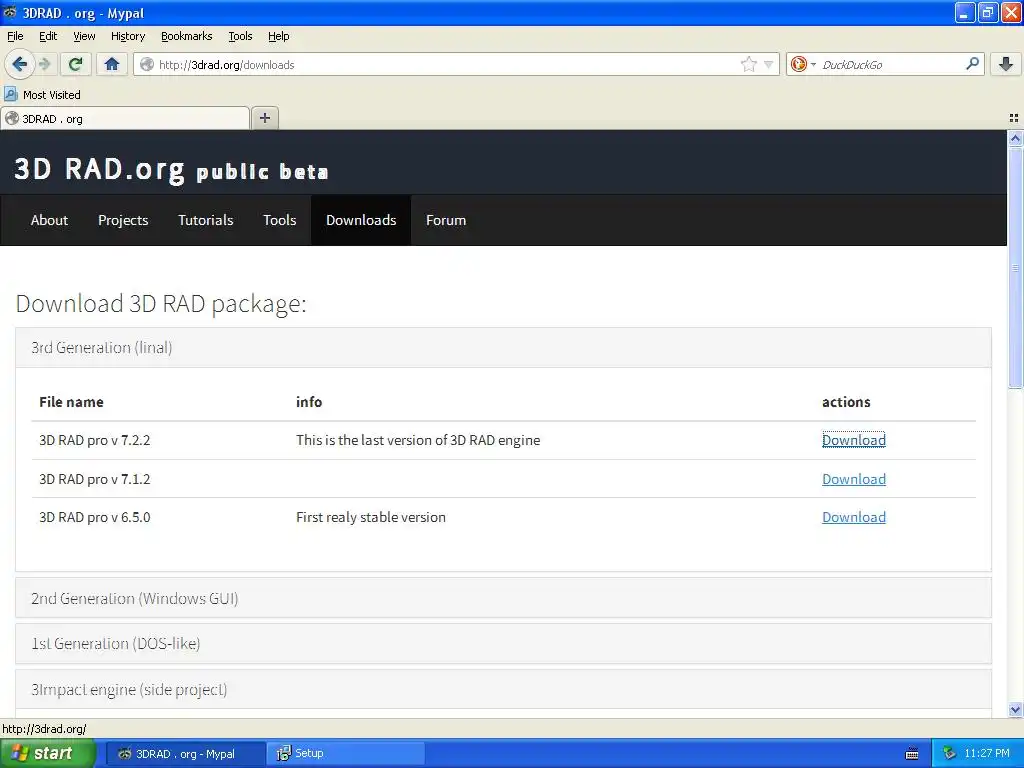This screenshot has height=768, width=1024.
Task: Click 'This is the last version of 3D RAD engine'
Action: tap(418, 440)
